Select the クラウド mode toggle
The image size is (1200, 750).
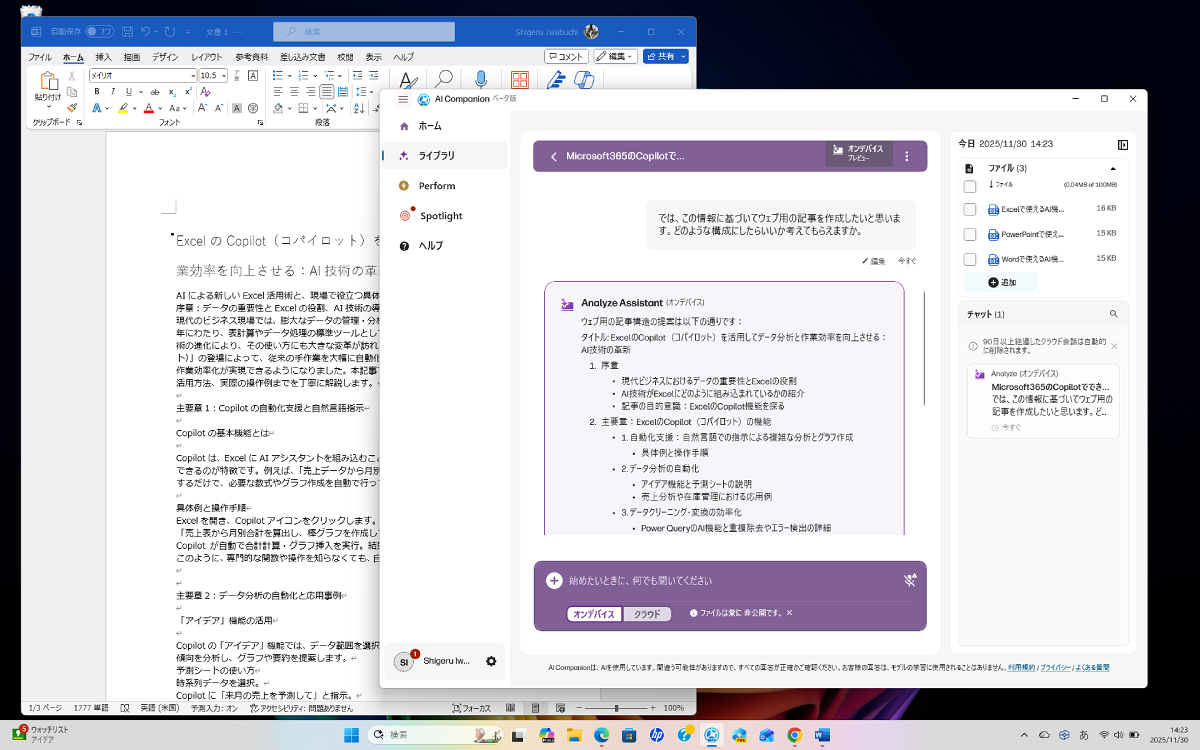point(647,614)
